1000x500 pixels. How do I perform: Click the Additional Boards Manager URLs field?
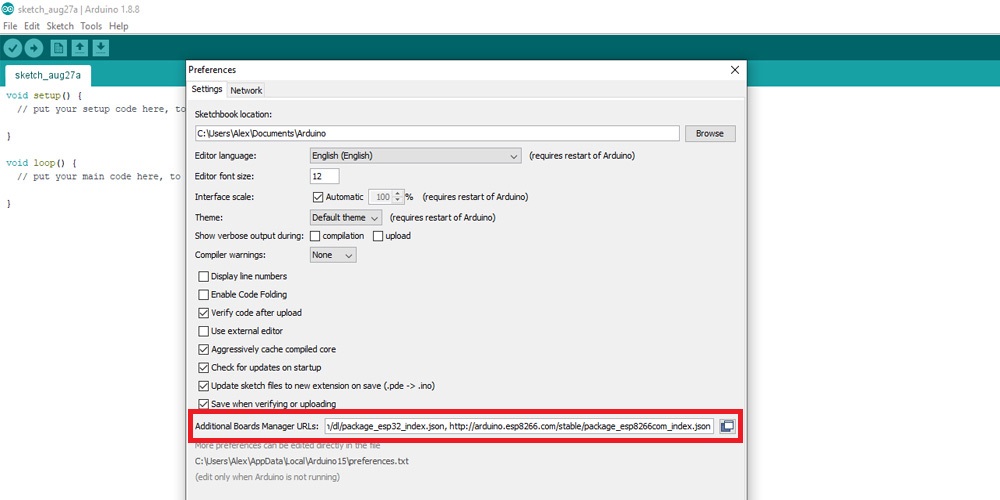point(519,426)
